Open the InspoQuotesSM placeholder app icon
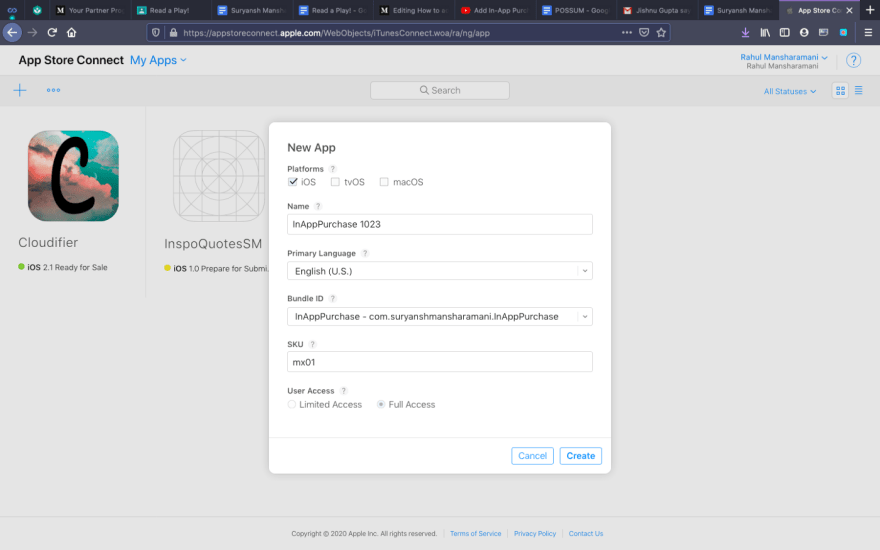The height and width of the screenshot is (550, 880). [219, 176]
